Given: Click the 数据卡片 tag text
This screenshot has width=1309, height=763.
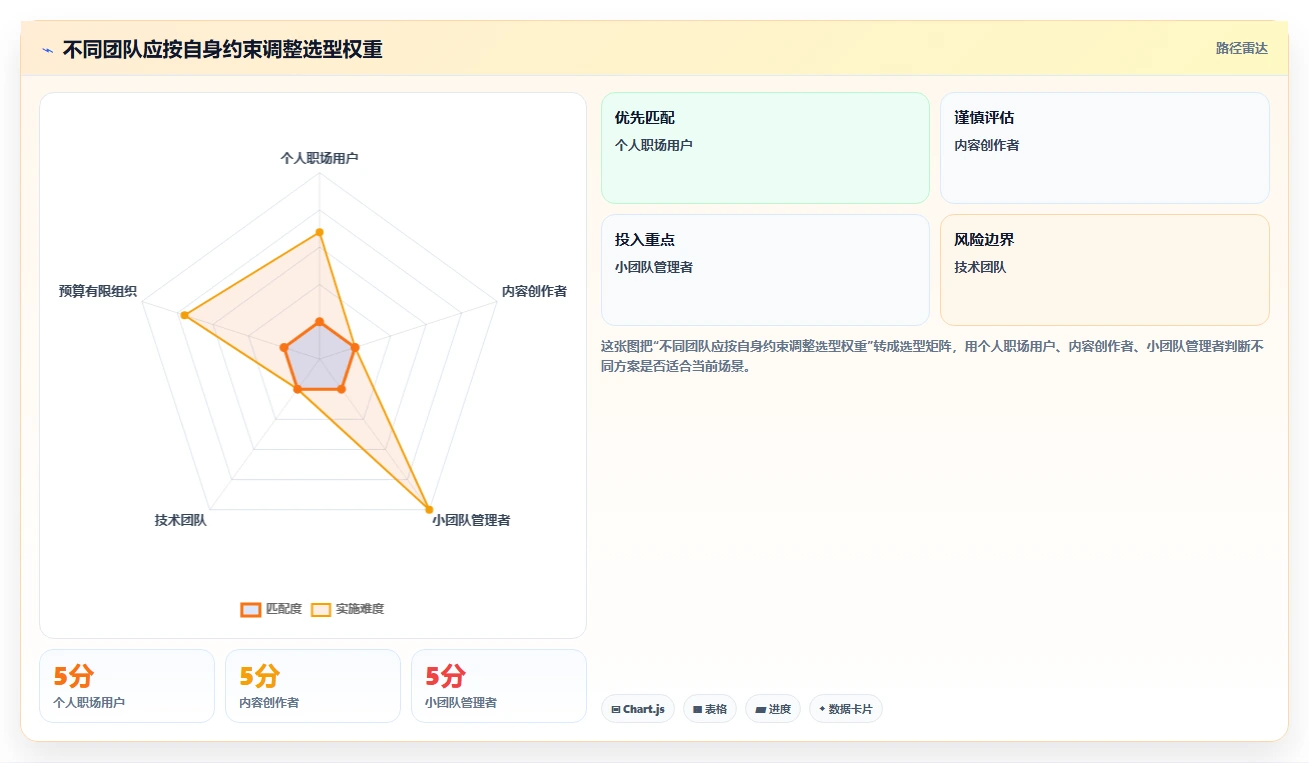Looking at the screenshot, I should coord(851,709).
